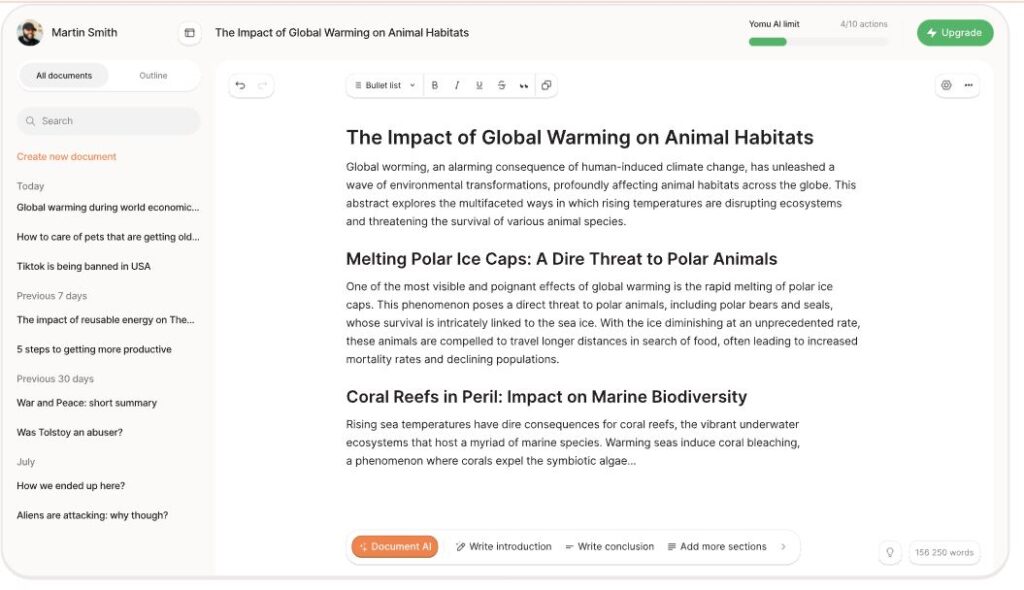Collapse the sidebar panel icon
The image size is (1024, 590).
pos(189,33)
